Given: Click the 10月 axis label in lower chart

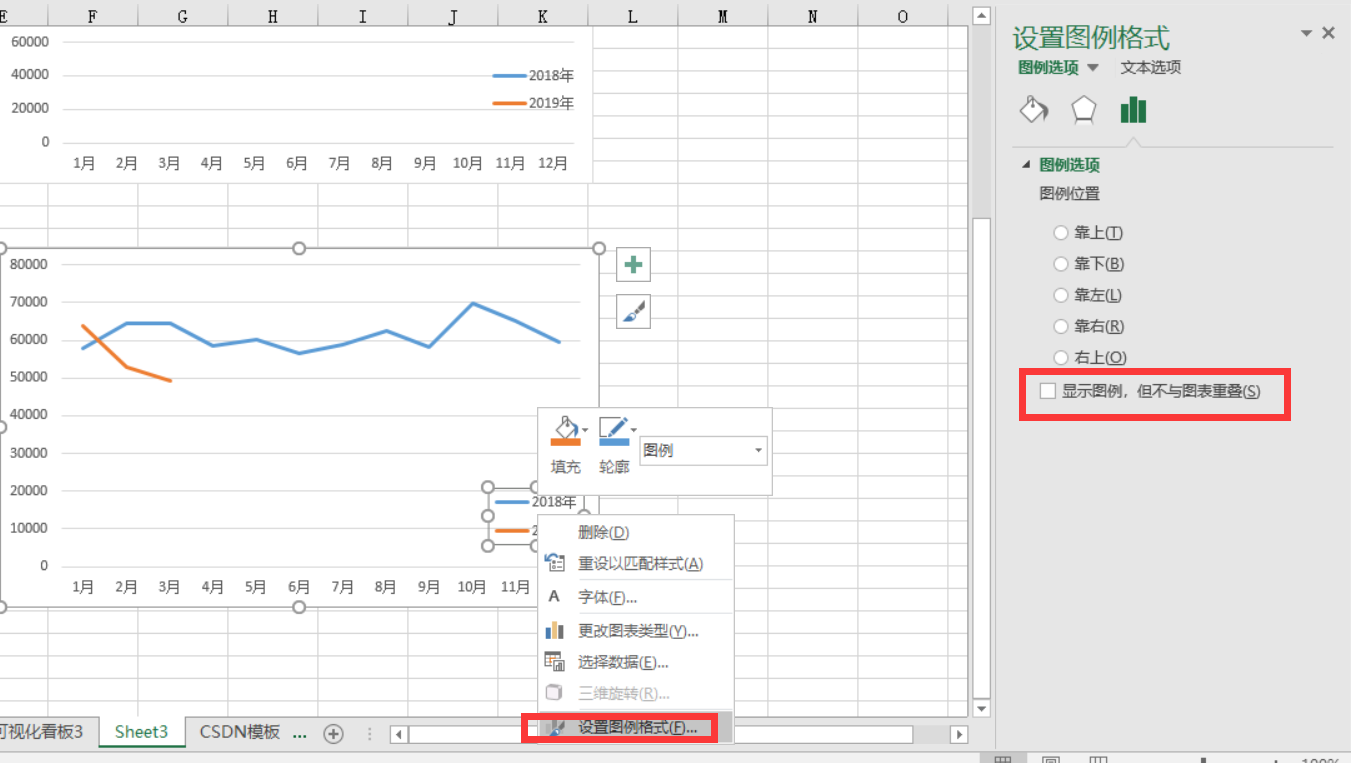Looking at the screenshot, I should (471, 587).
